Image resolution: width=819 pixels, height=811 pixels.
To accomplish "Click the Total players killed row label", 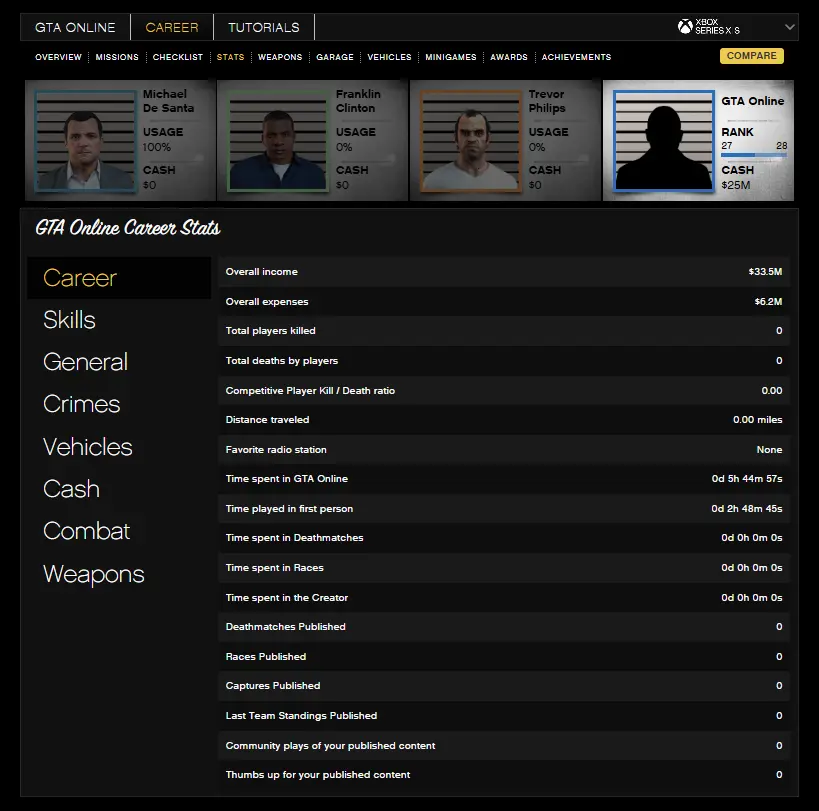I will point(271,331).
